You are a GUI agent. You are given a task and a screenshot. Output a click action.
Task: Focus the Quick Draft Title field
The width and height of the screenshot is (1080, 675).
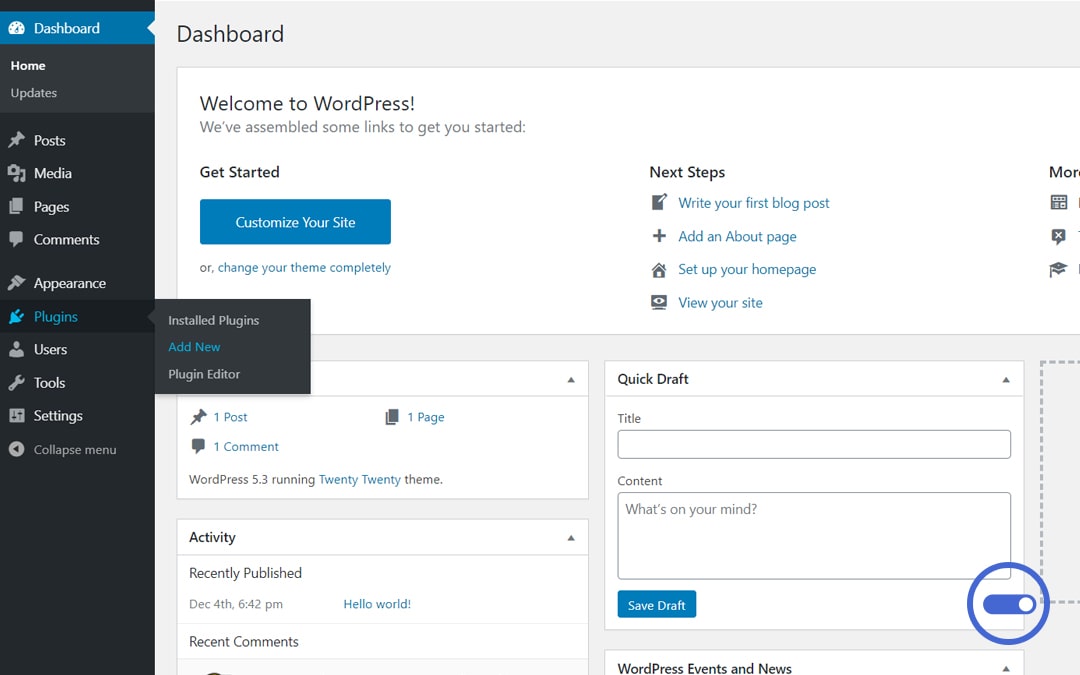(x=814, y=444)
